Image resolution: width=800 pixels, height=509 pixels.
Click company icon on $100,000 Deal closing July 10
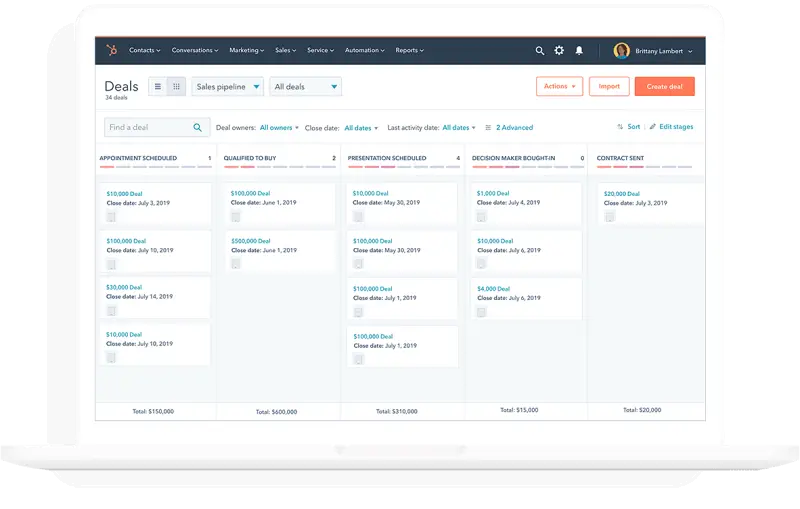[111, 264]
